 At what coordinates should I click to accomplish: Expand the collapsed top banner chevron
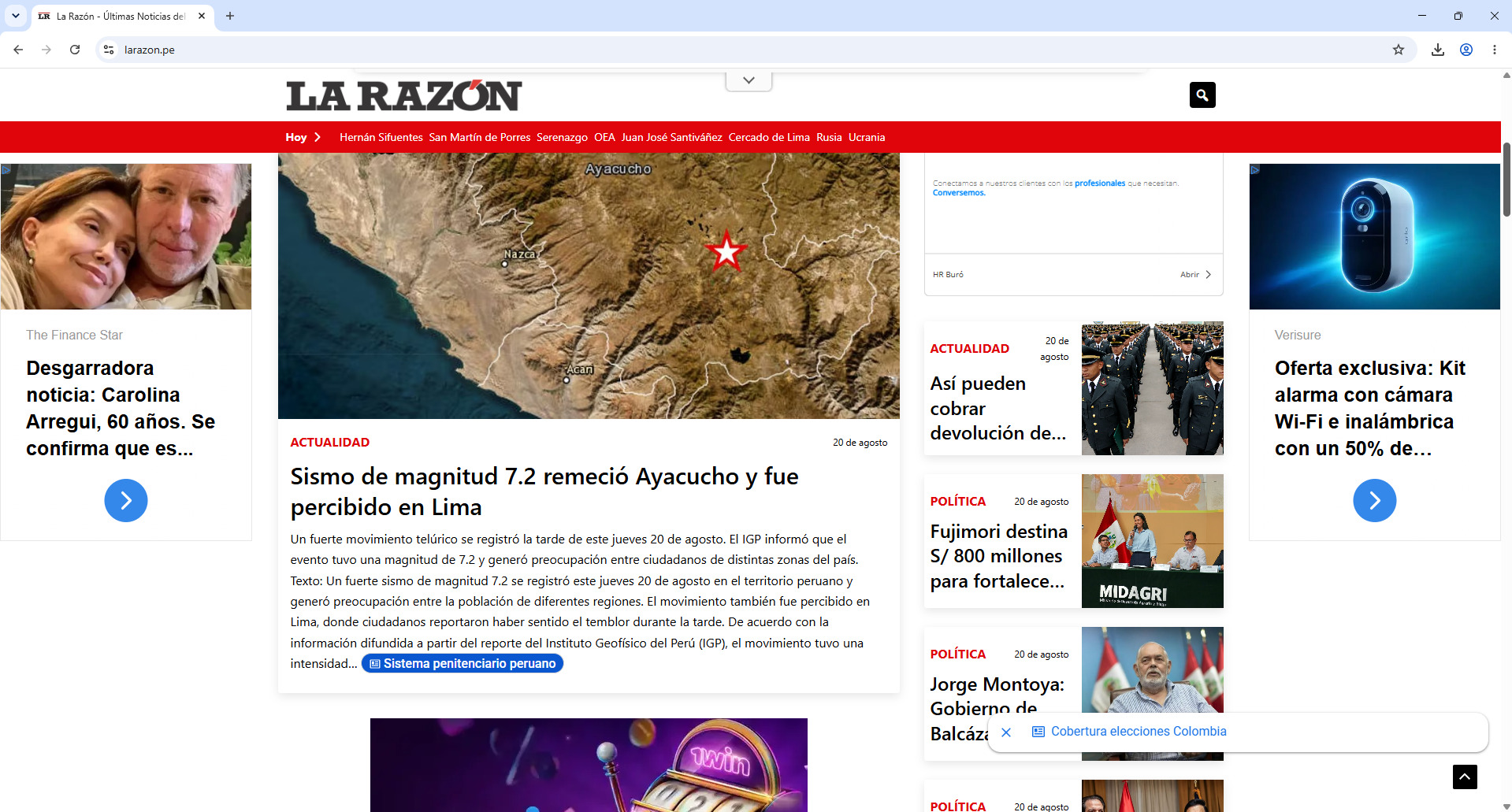[749, 80]
